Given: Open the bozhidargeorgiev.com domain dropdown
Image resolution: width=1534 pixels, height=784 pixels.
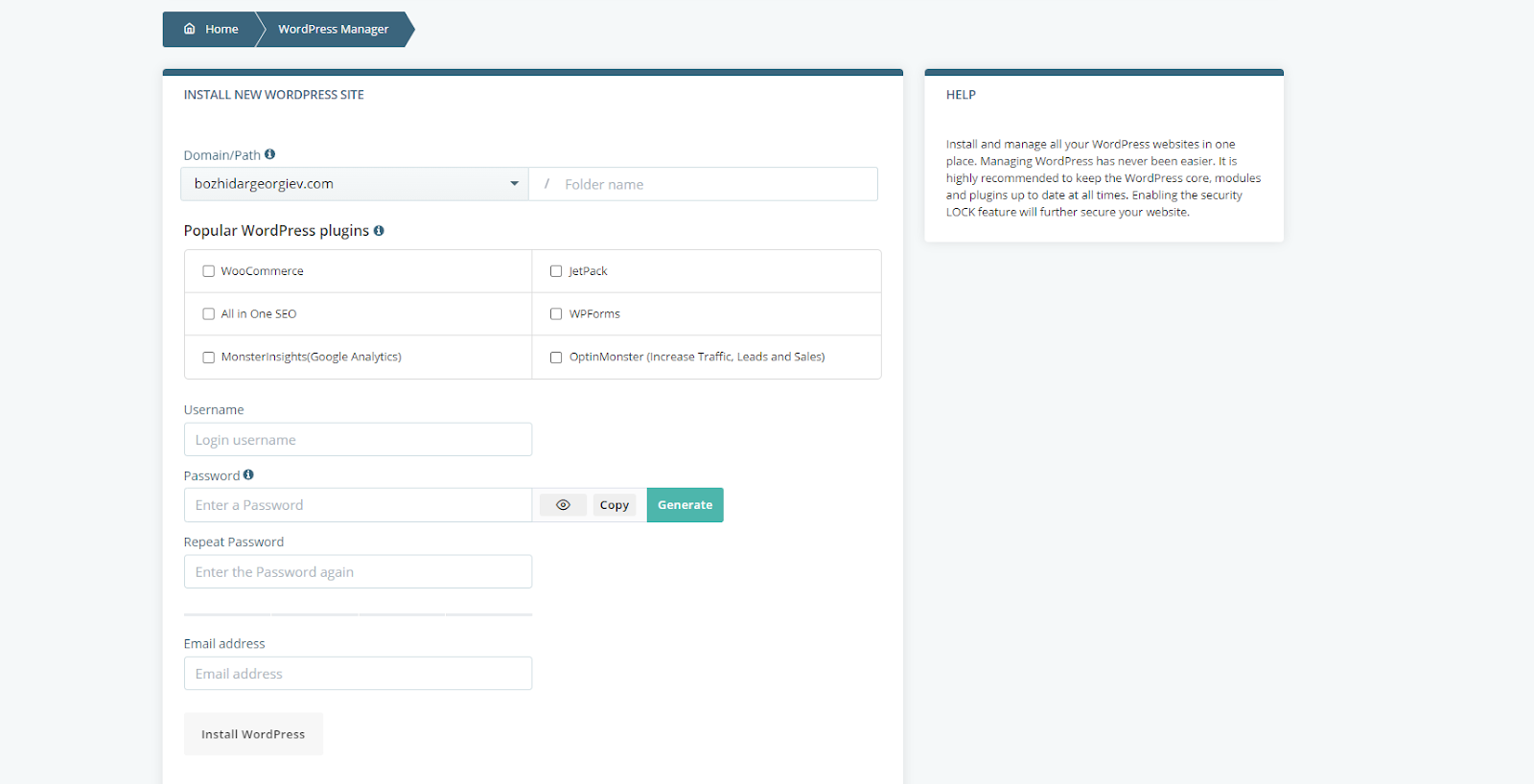Looking at the screenshot, I should coord(355,184).
